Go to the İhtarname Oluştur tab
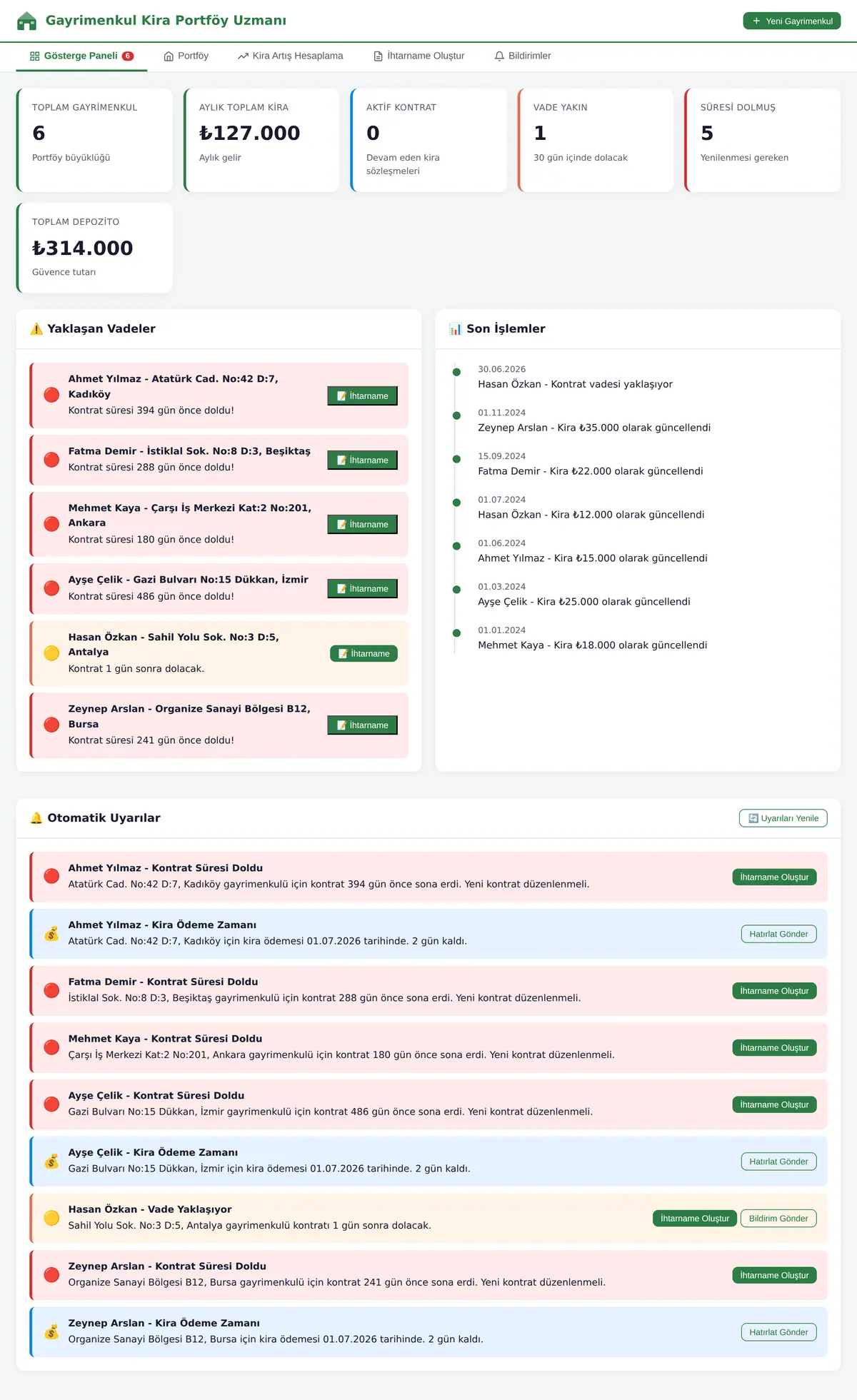The image size is (857, 1400). [x=419, y=56]
